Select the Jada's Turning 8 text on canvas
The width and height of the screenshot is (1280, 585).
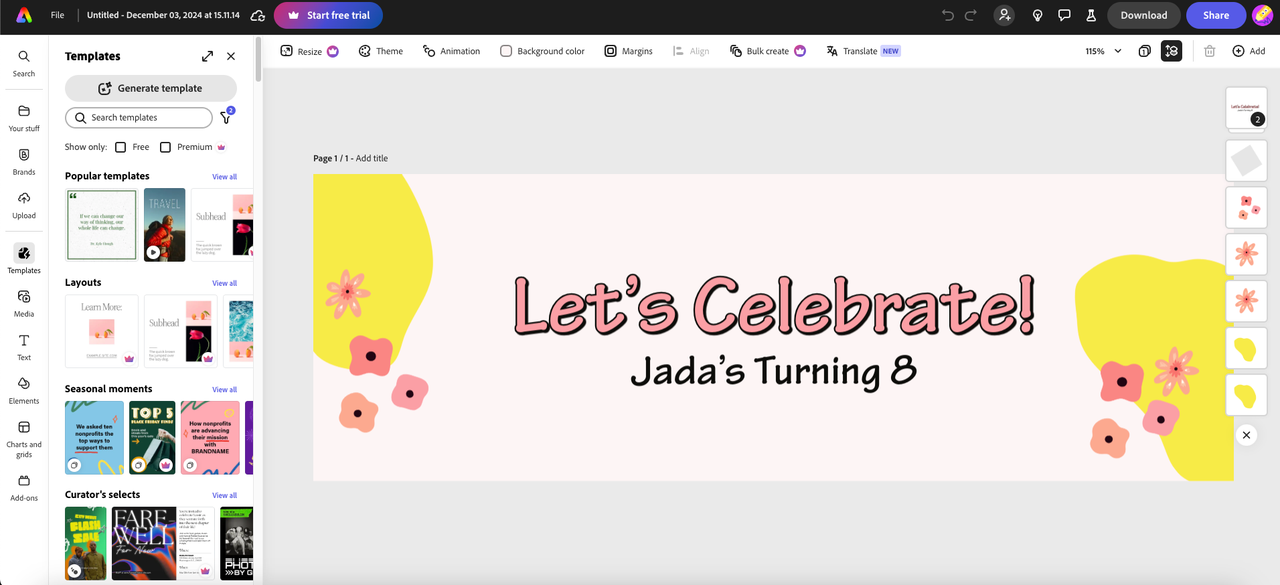click(773, 370)
